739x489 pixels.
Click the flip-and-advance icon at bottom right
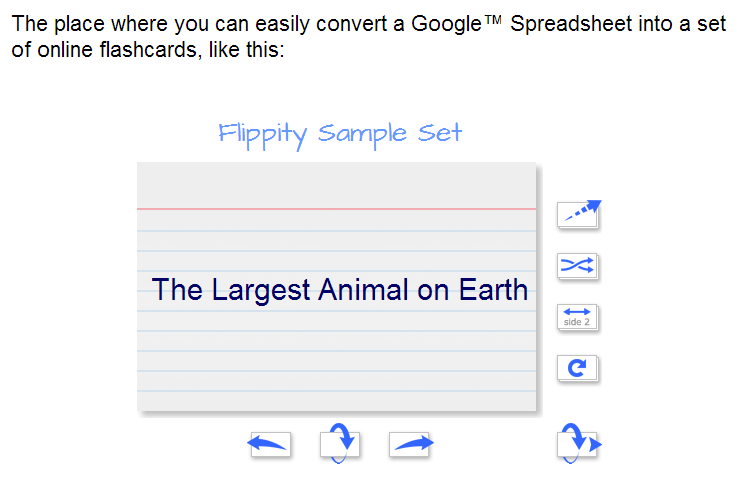pyautogui.click(x=578, y=443)
